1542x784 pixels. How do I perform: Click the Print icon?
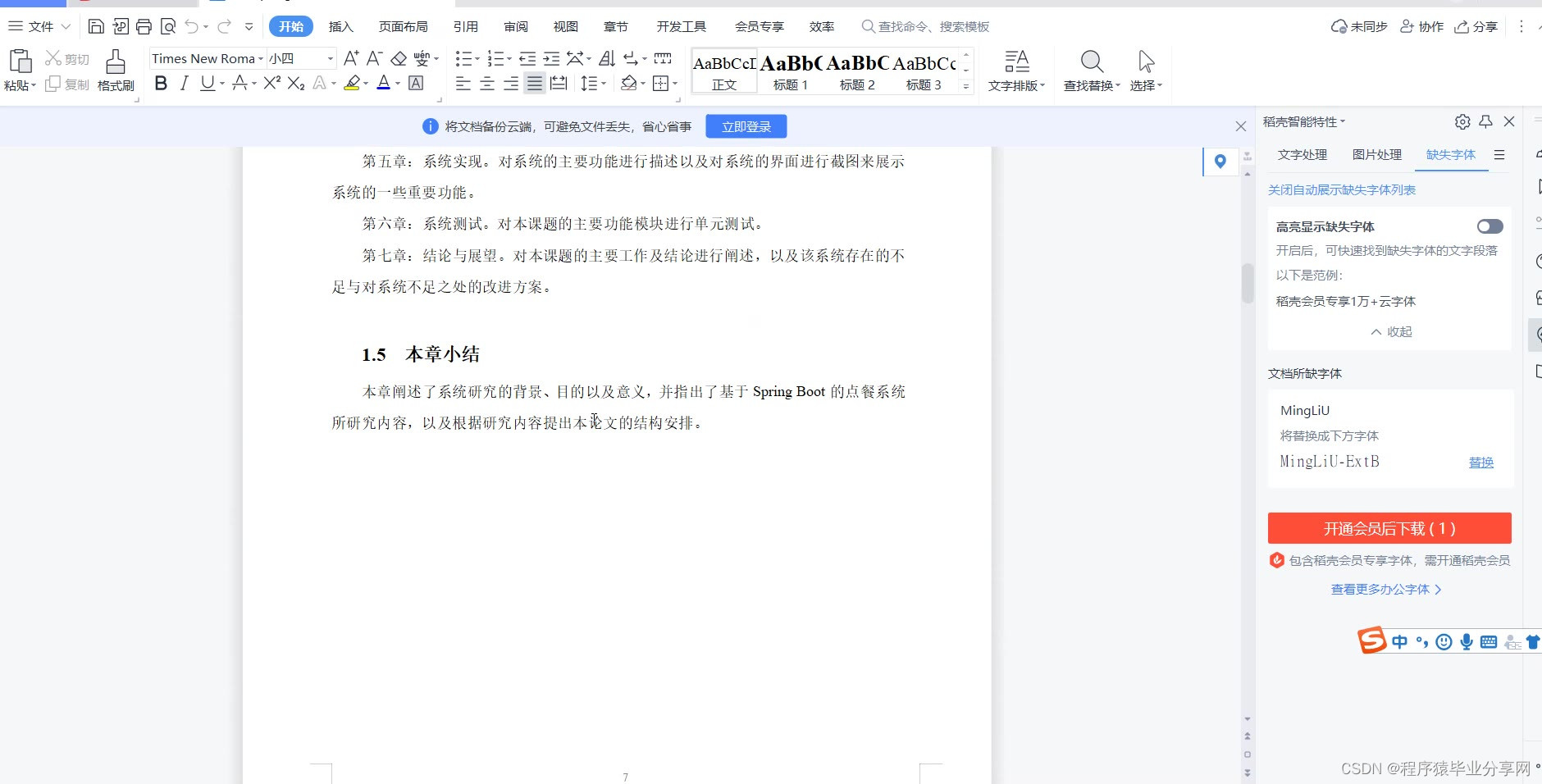pos(144,26)
